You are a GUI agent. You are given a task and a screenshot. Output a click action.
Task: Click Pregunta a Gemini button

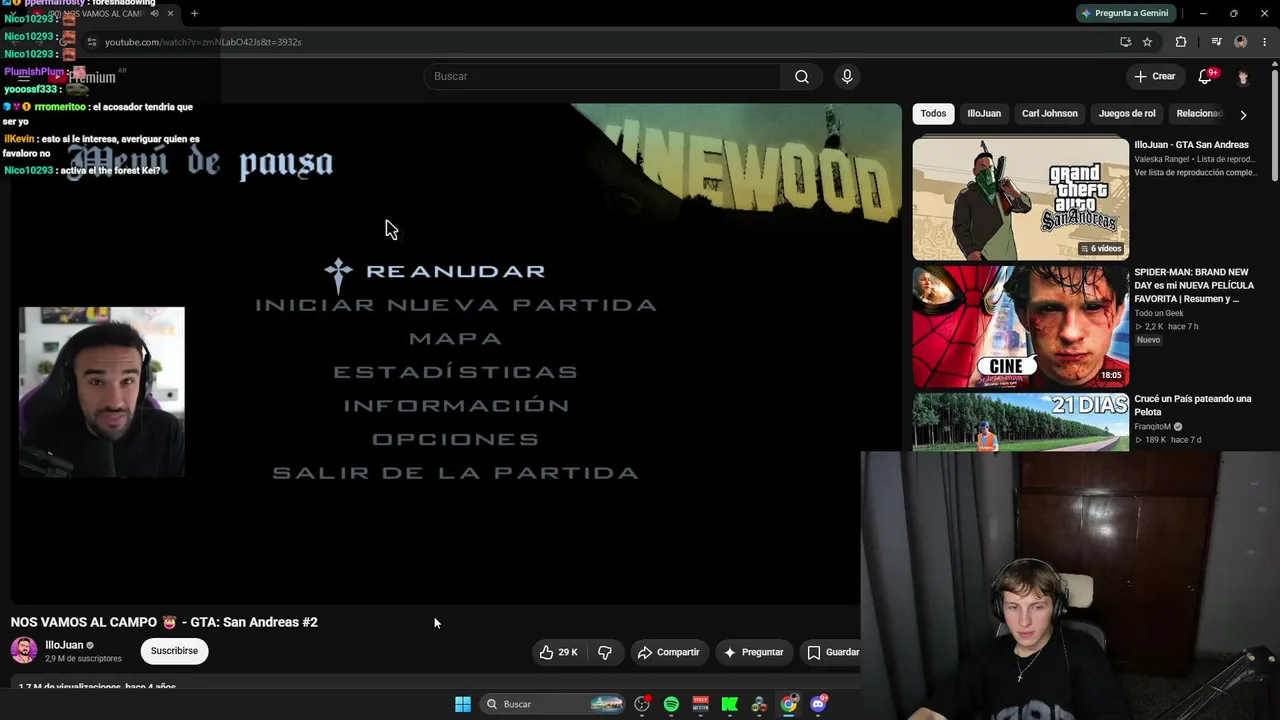coord(1125,13)
